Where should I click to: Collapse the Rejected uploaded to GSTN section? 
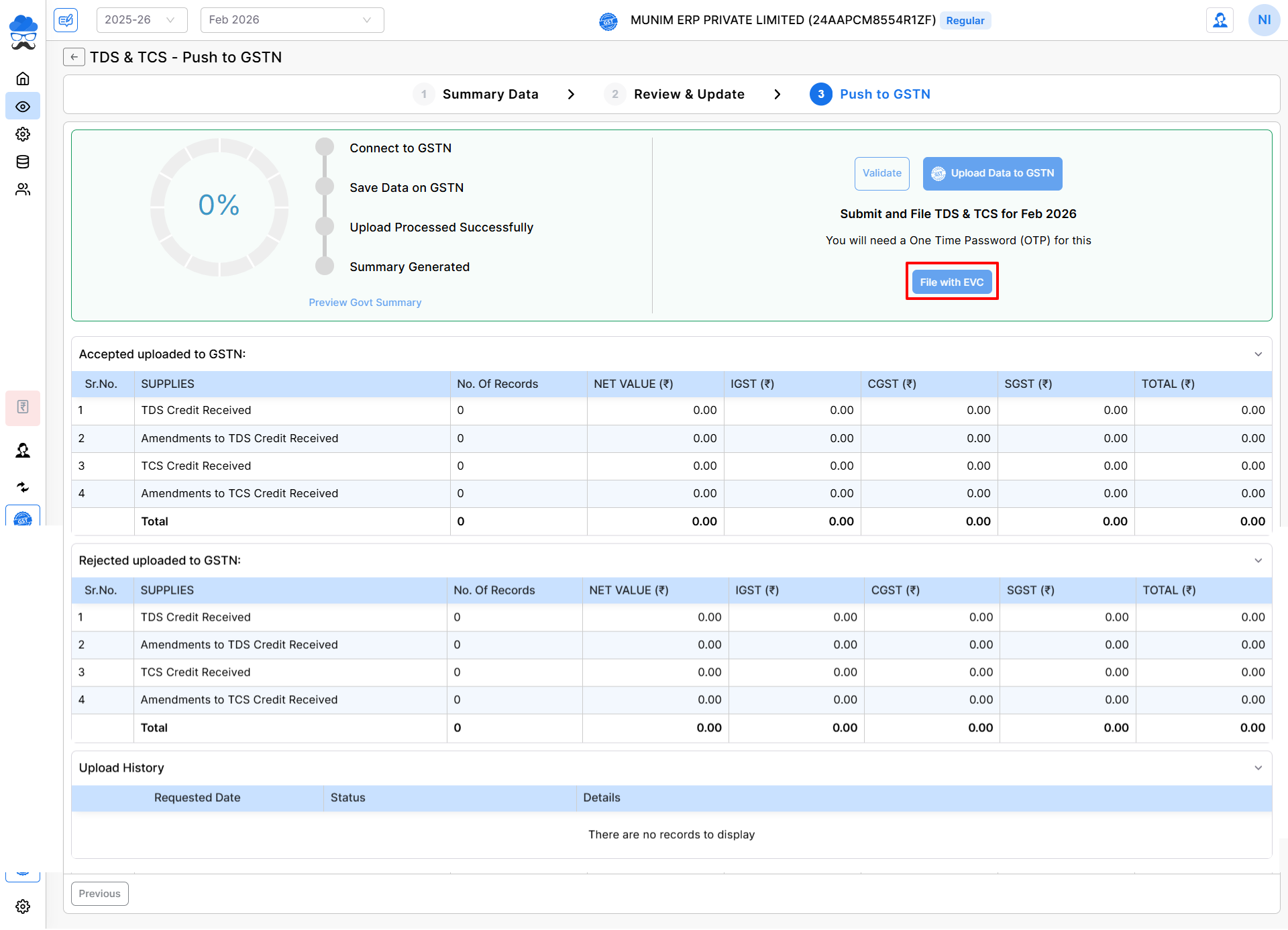tap(1258, 561)
